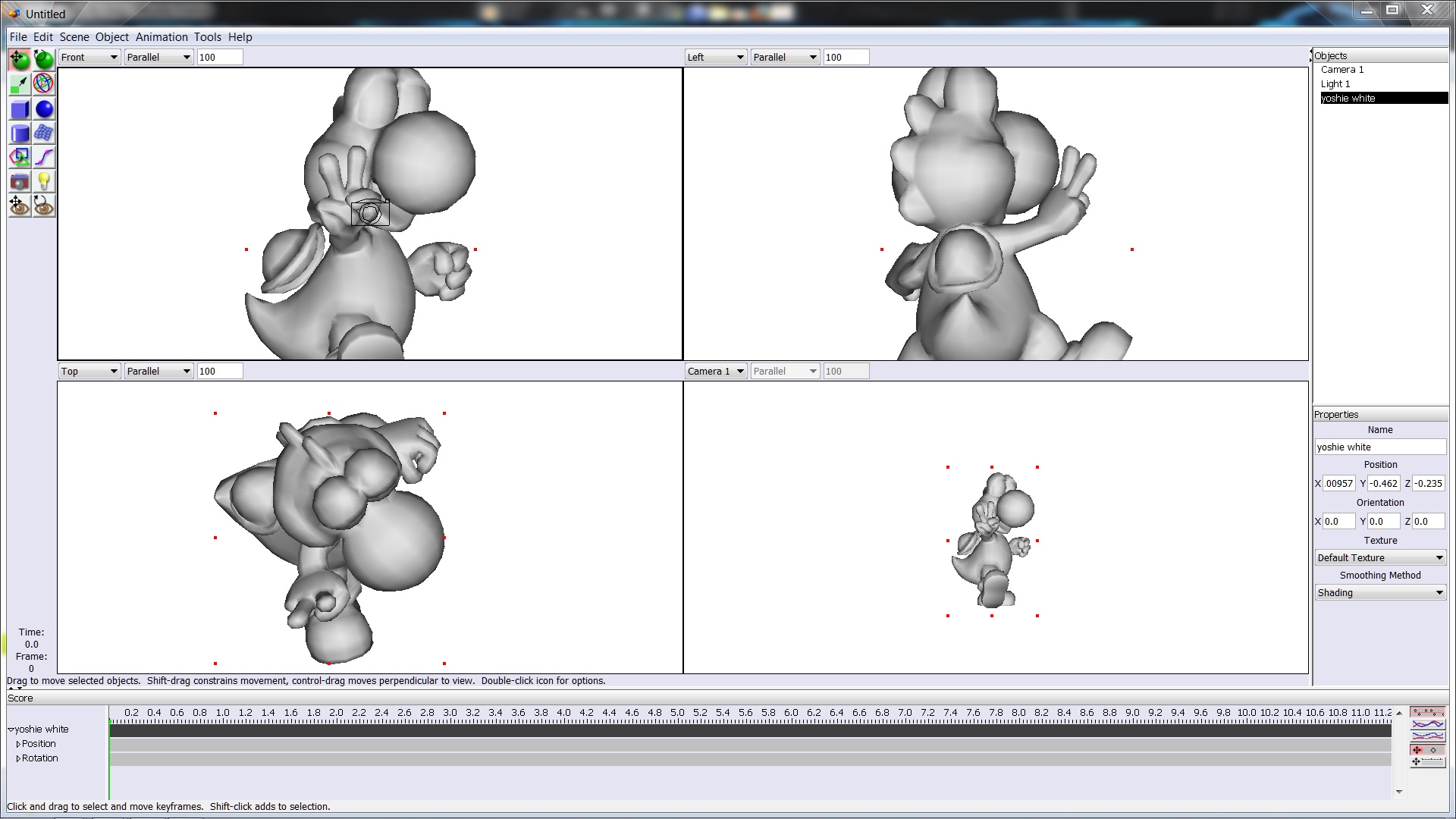Open the Help menu
This screenshot has width=1456, height=819.
pyautogui.click(x=240, y=37)
